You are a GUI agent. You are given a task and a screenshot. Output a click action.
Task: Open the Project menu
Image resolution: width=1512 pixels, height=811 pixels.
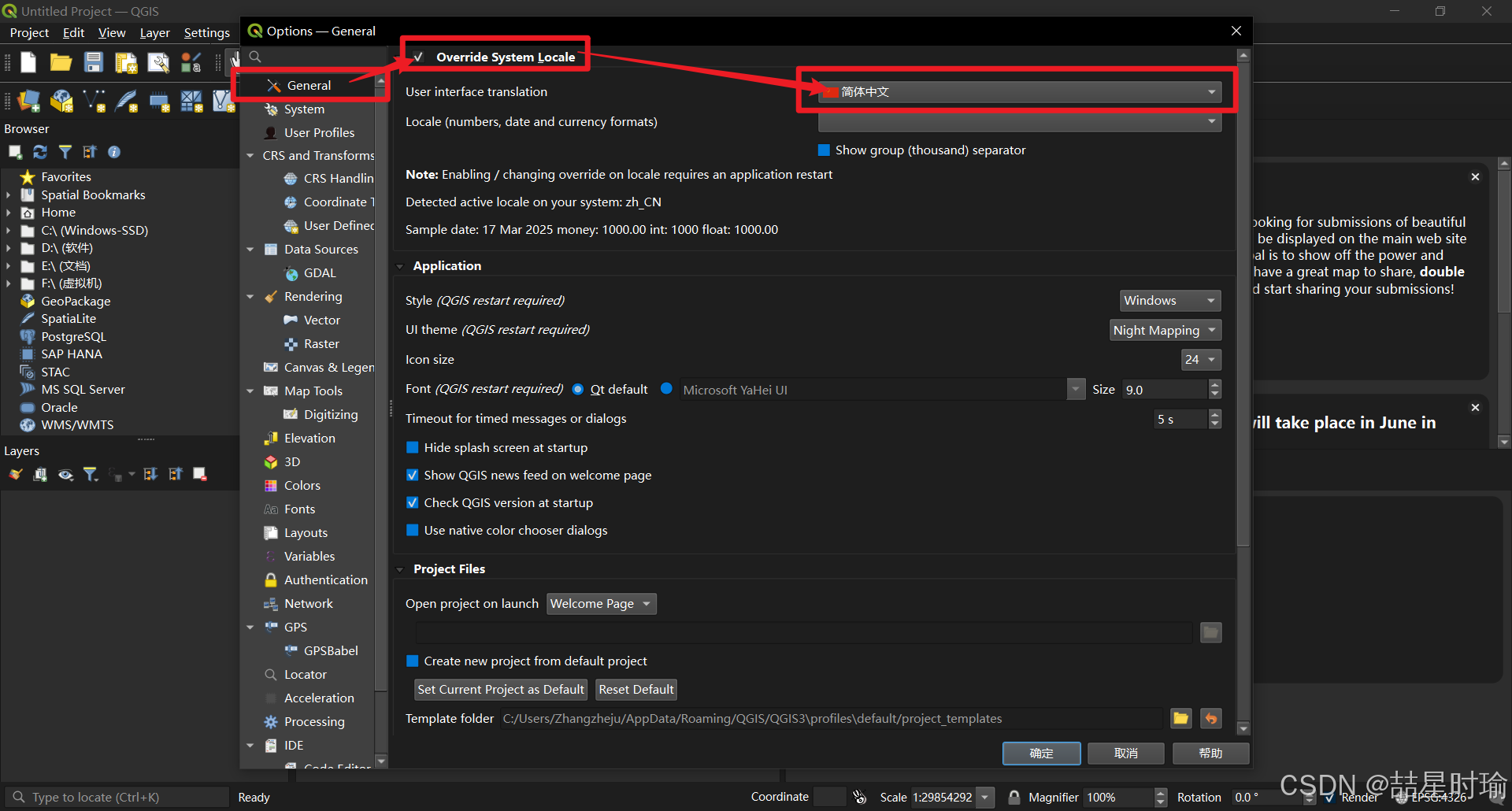29,32
